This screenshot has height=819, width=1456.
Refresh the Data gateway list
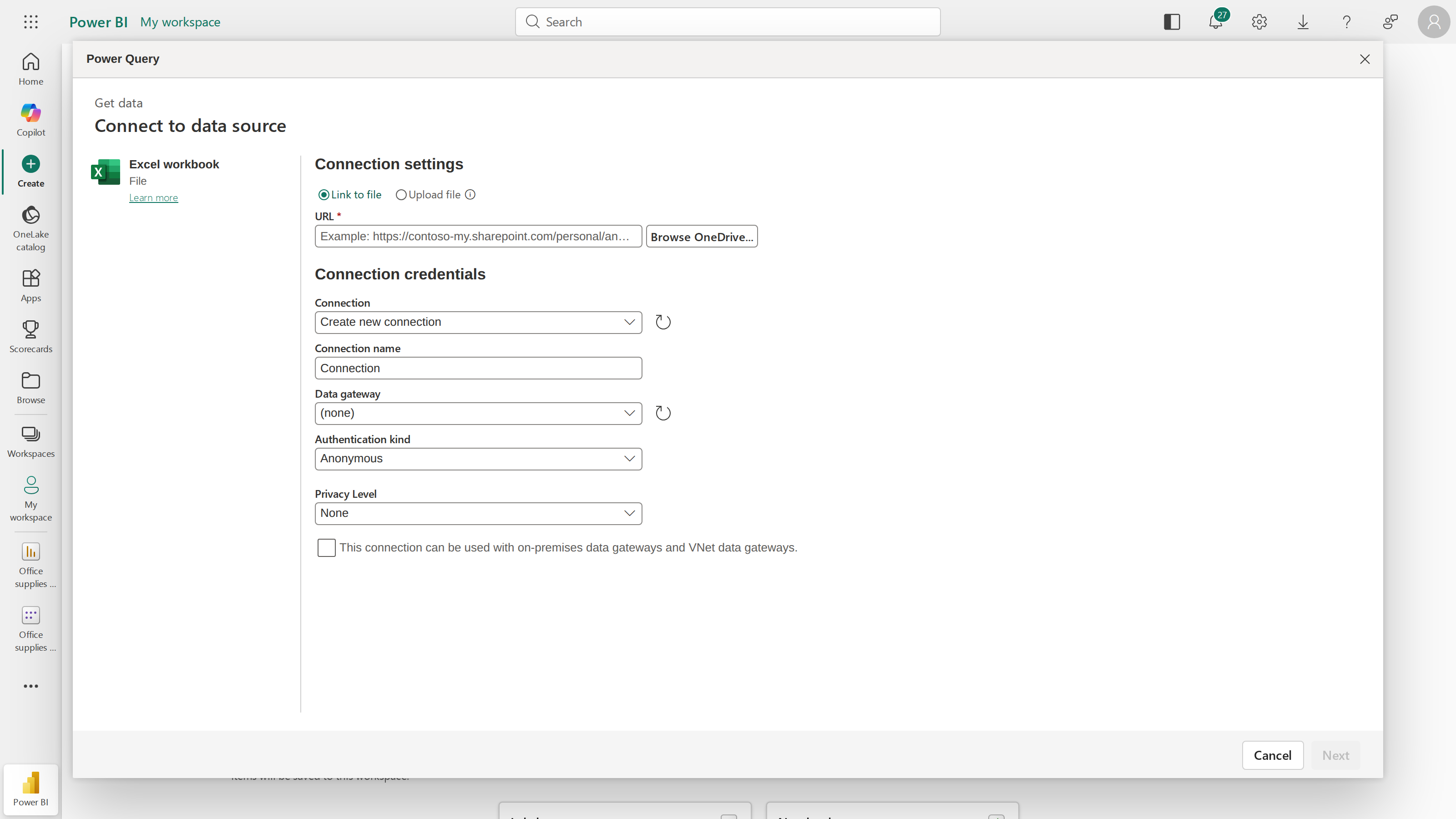(662, 413)
